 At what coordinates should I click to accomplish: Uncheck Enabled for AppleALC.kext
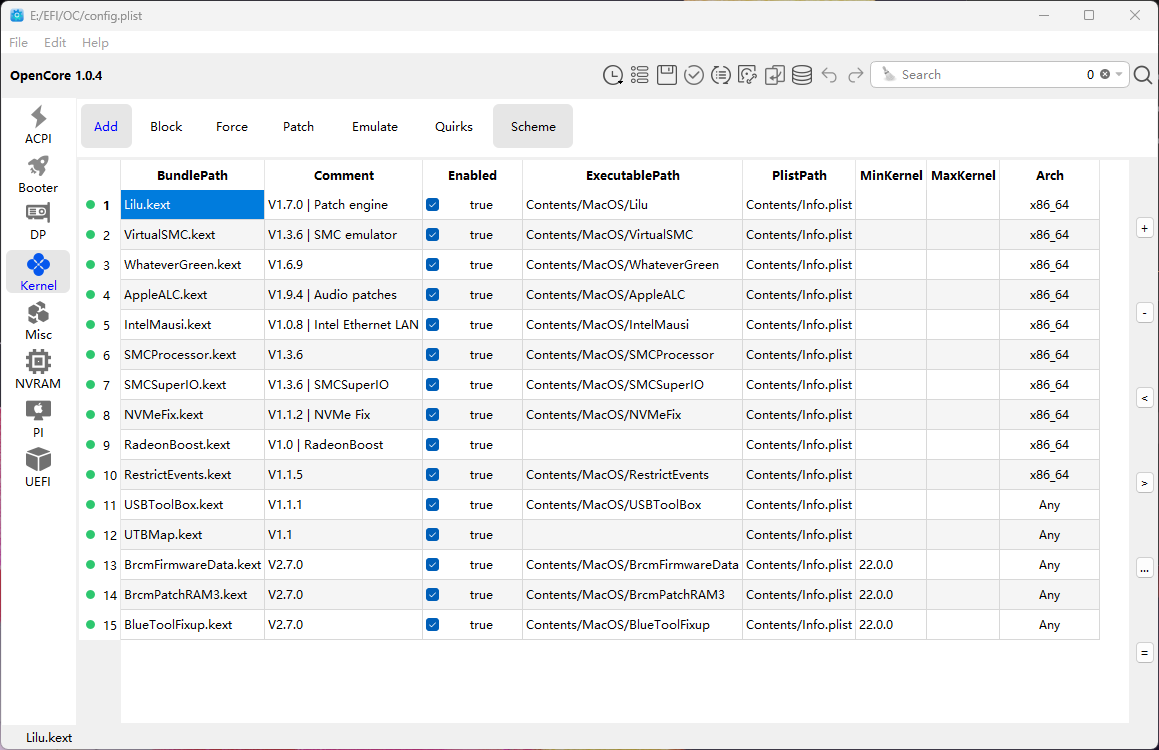click(x=432, y=295)
